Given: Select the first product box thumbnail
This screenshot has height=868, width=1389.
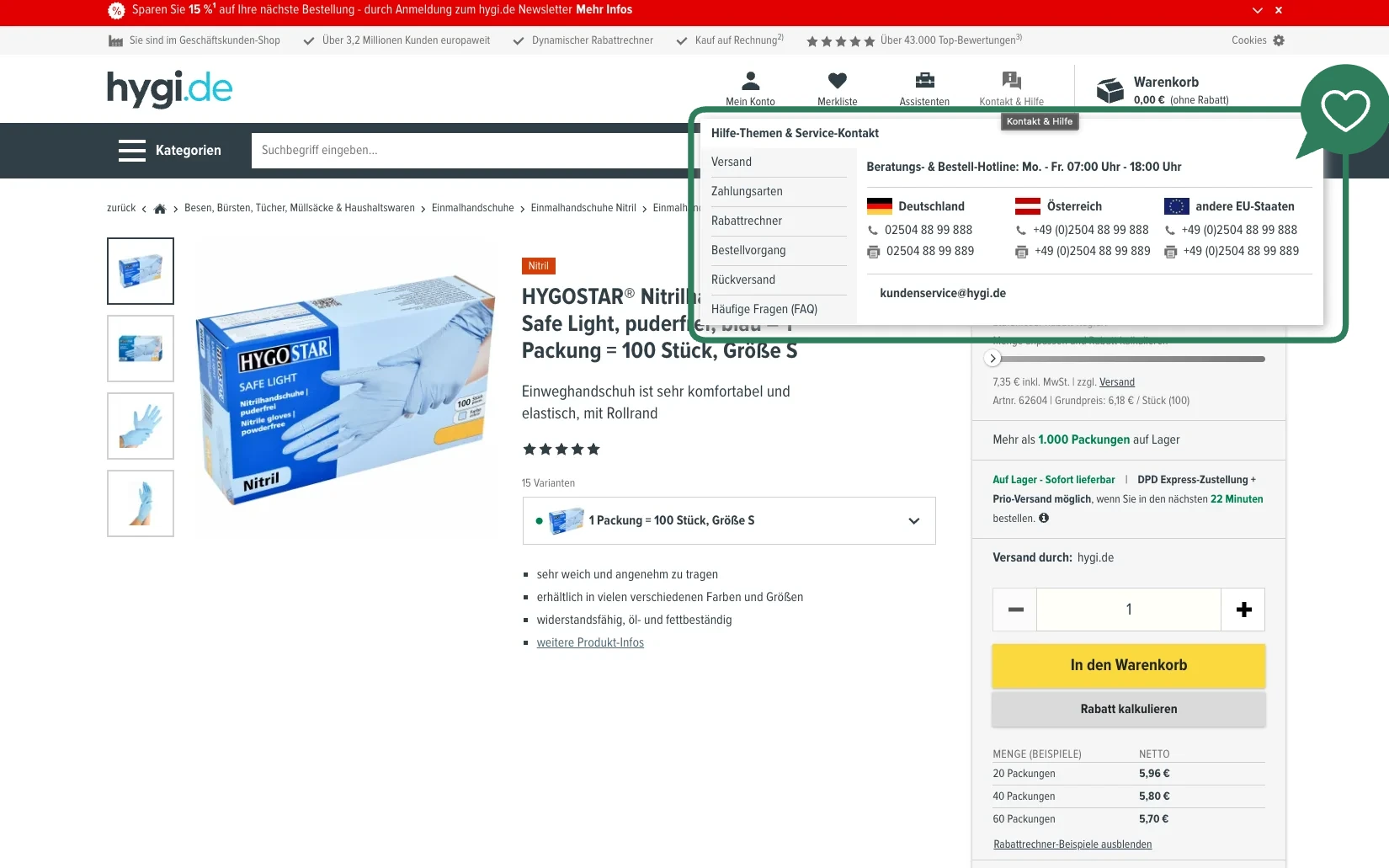Looking at the screenshot, I should pyautogui.click(x=141, y=271).
